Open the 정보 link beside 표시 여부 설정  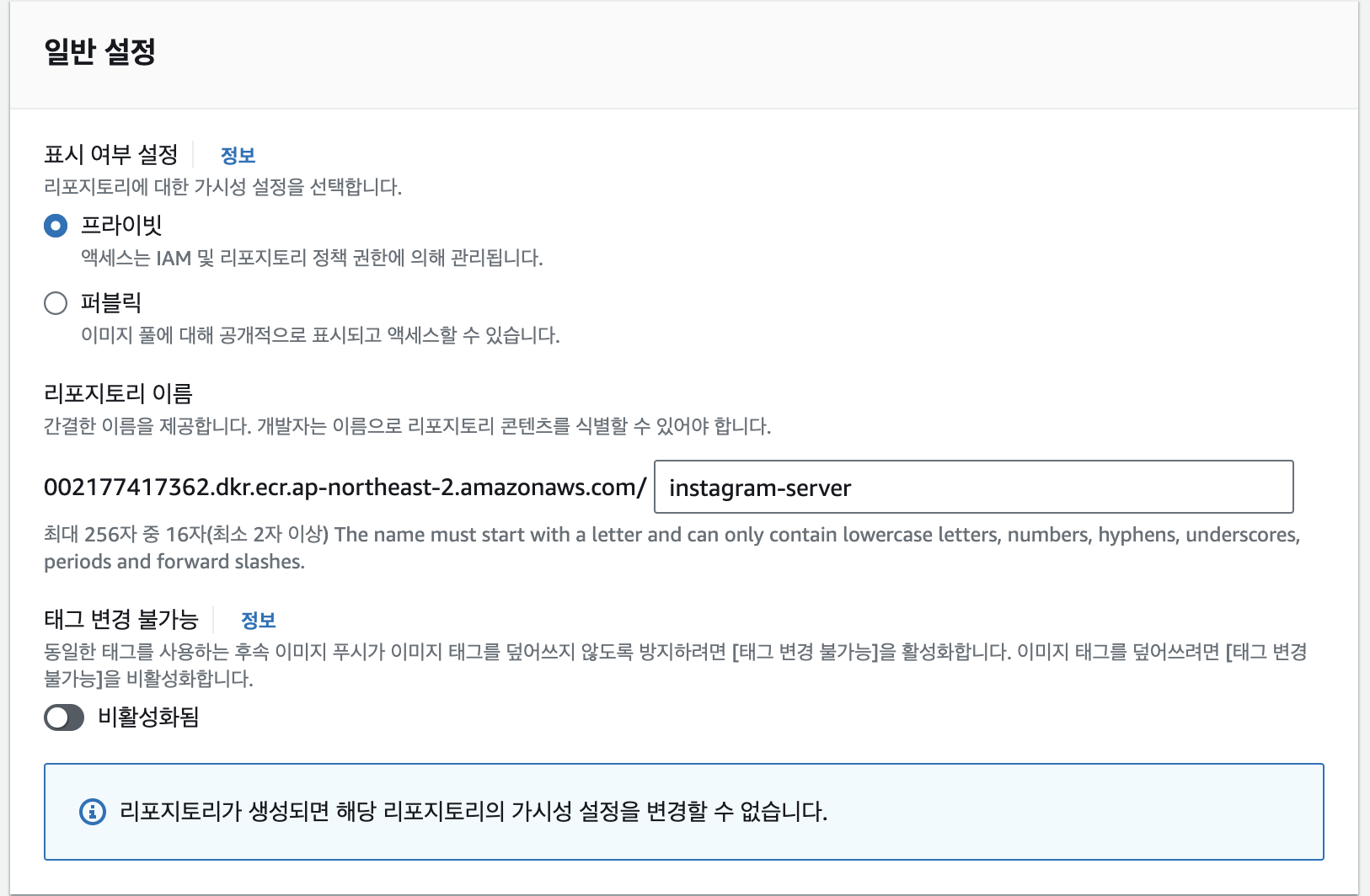coord(238,155)
